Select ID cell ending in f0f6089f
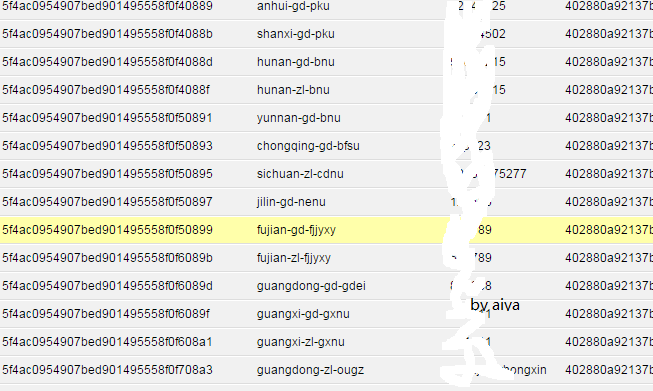 [106, 314]
